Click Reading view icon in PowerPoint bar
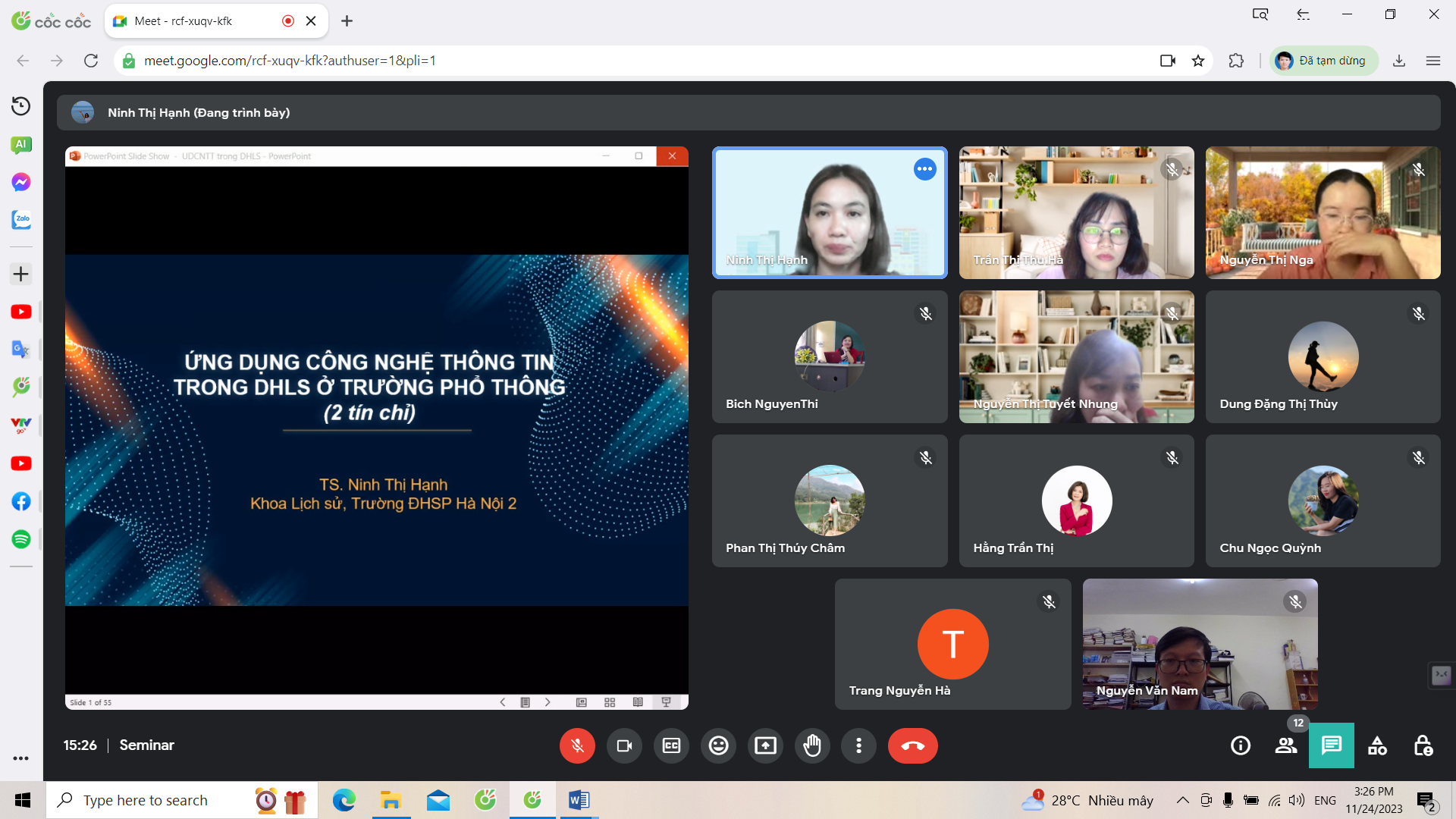The width and height of the screenshot is (1456, 819). [638, 702]
